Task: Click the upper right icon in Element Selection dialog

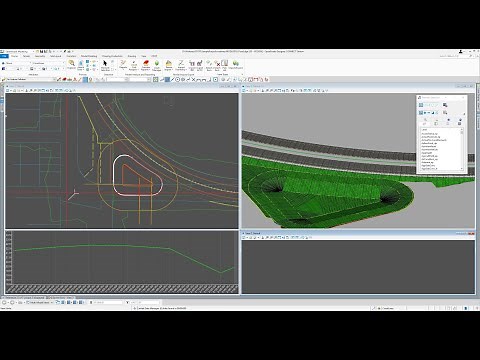Action: (x=445, y=105)
